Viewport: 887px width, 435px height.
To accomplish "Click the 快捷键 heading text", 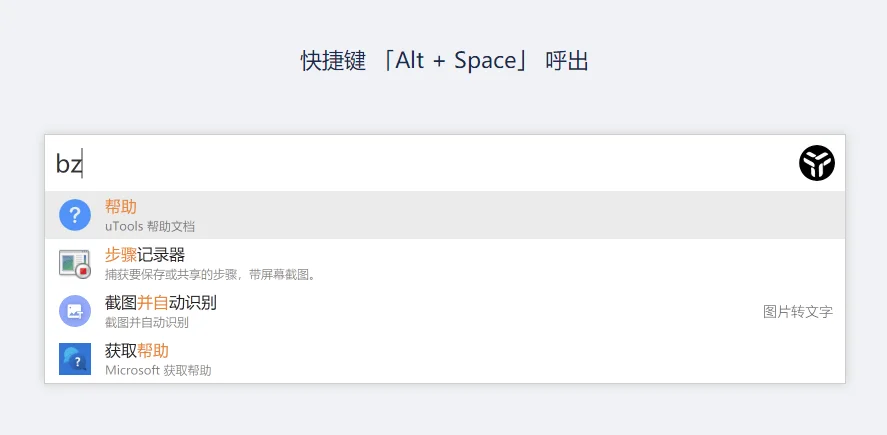I will pyautogui.click(x=333, y=61).
